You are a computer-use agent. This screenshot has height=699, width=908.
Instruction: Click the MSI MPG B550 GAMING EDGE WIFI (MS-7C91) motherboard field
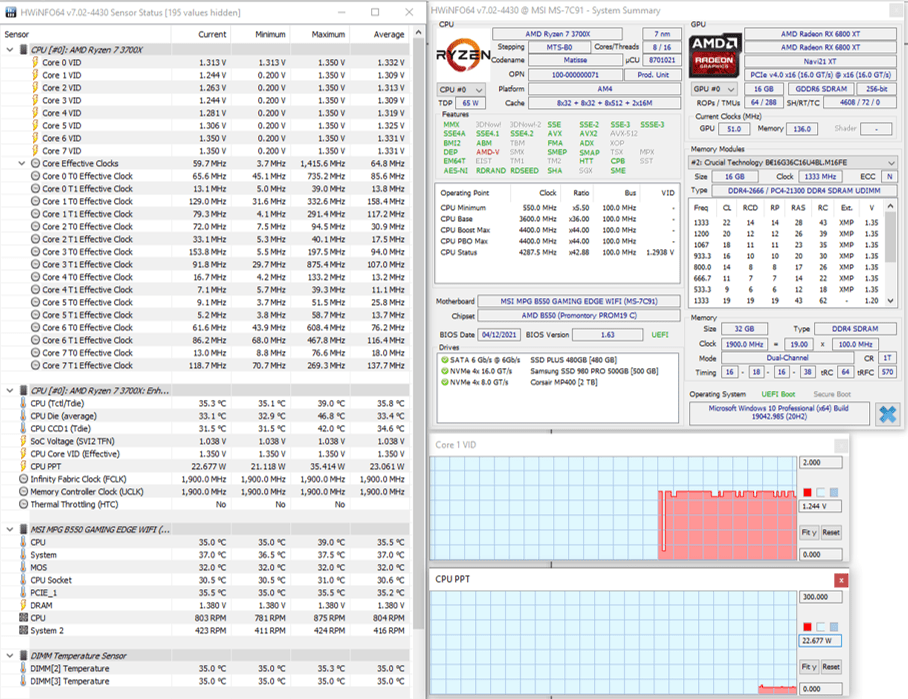click(579, 301)
